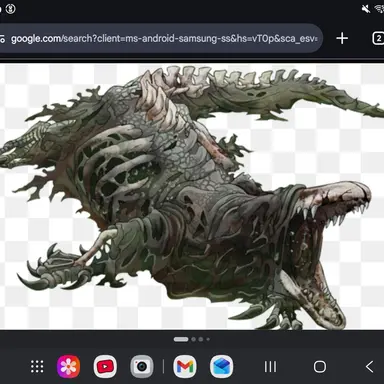The width and height of the screenshot is (384, 384).
Task: Open the app drawer grid icon
Action: pyautogui.click(x=37, y=367)
